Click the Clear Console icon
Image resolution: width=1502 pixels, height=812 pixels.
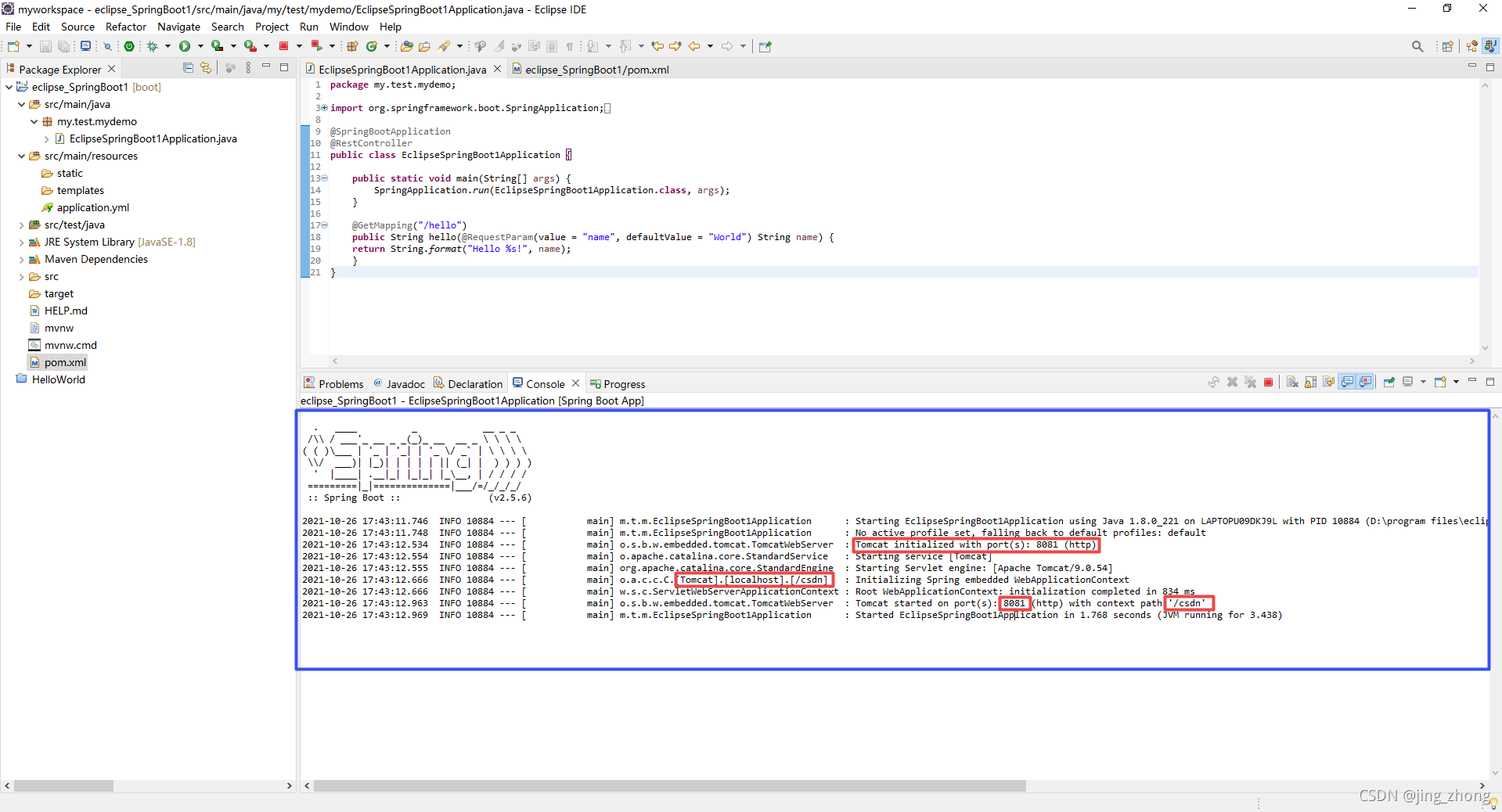coord(1292,382)
